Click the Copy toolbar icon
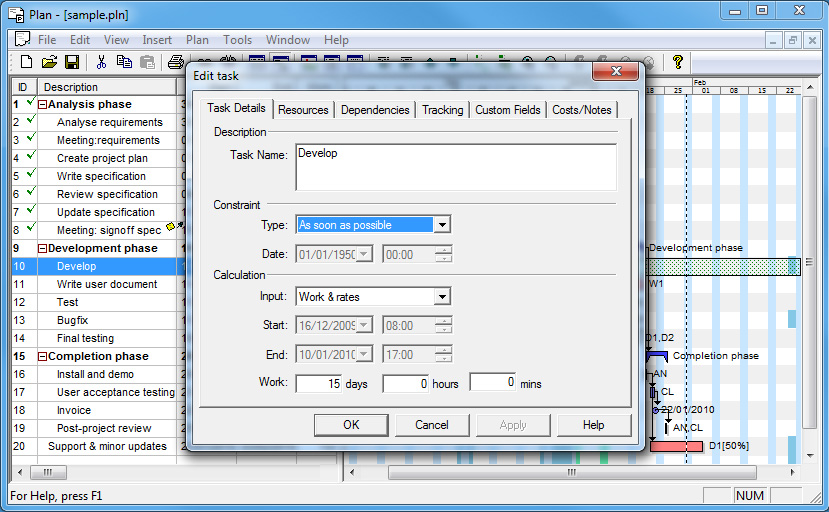Viewport: 829px width, 512px height. point(124,62)
